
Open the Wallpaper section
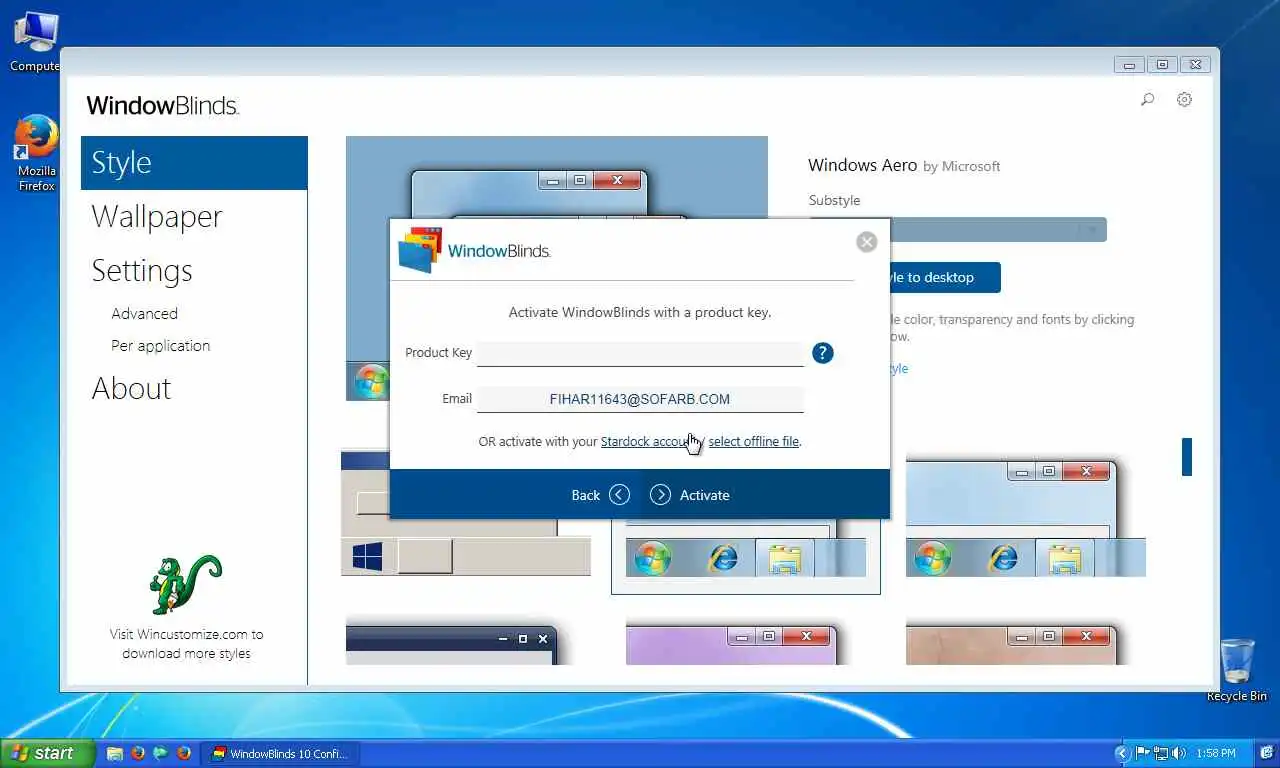(x=156, y=217)
